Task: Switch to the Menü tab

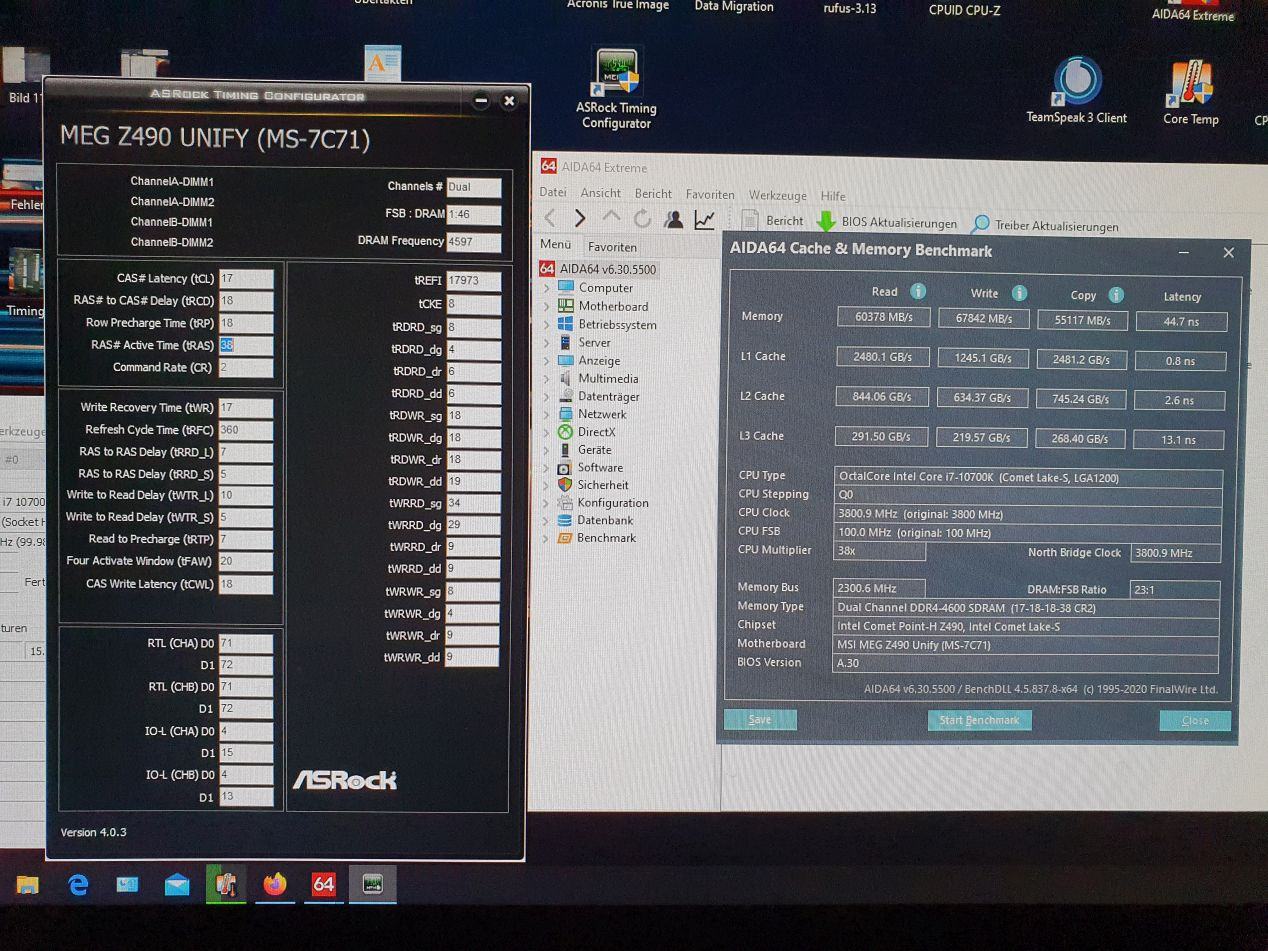Action: coord(555,245)
